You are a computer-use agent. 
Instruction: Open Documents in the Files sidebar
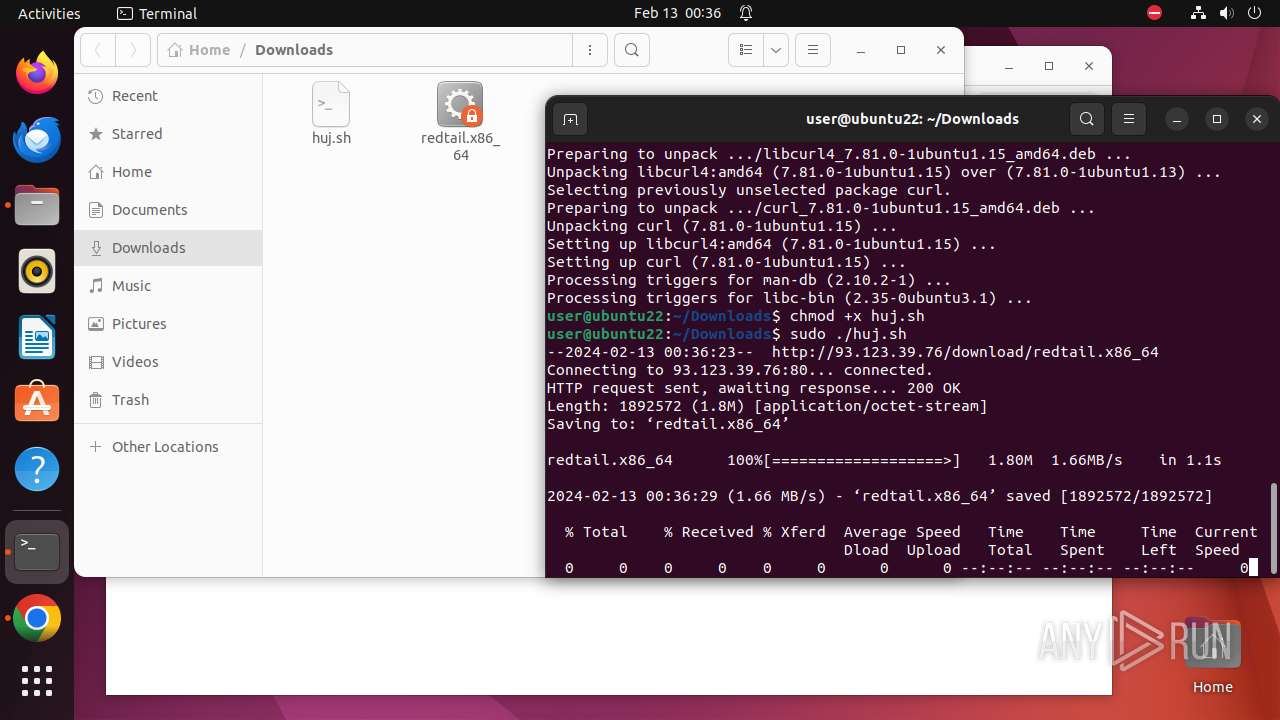pos(168,210)
